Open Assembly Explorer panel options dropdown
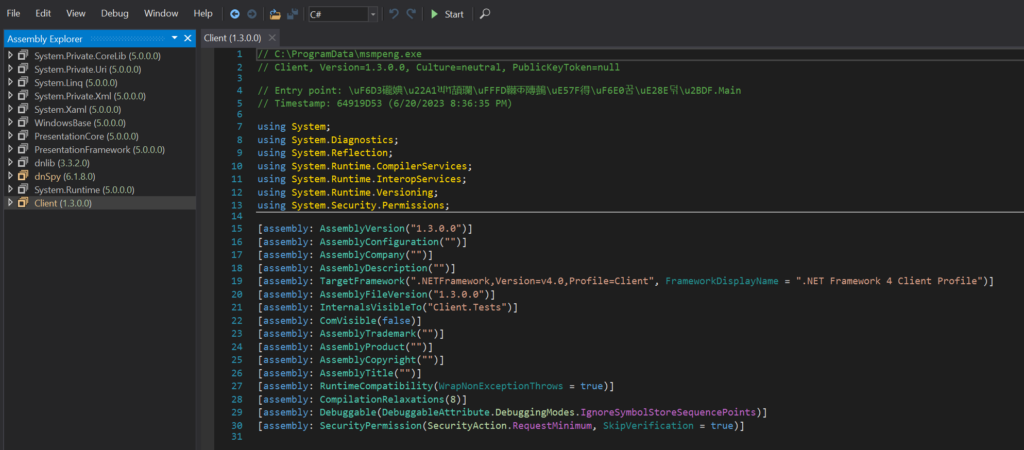 click(x=174, y=39)
